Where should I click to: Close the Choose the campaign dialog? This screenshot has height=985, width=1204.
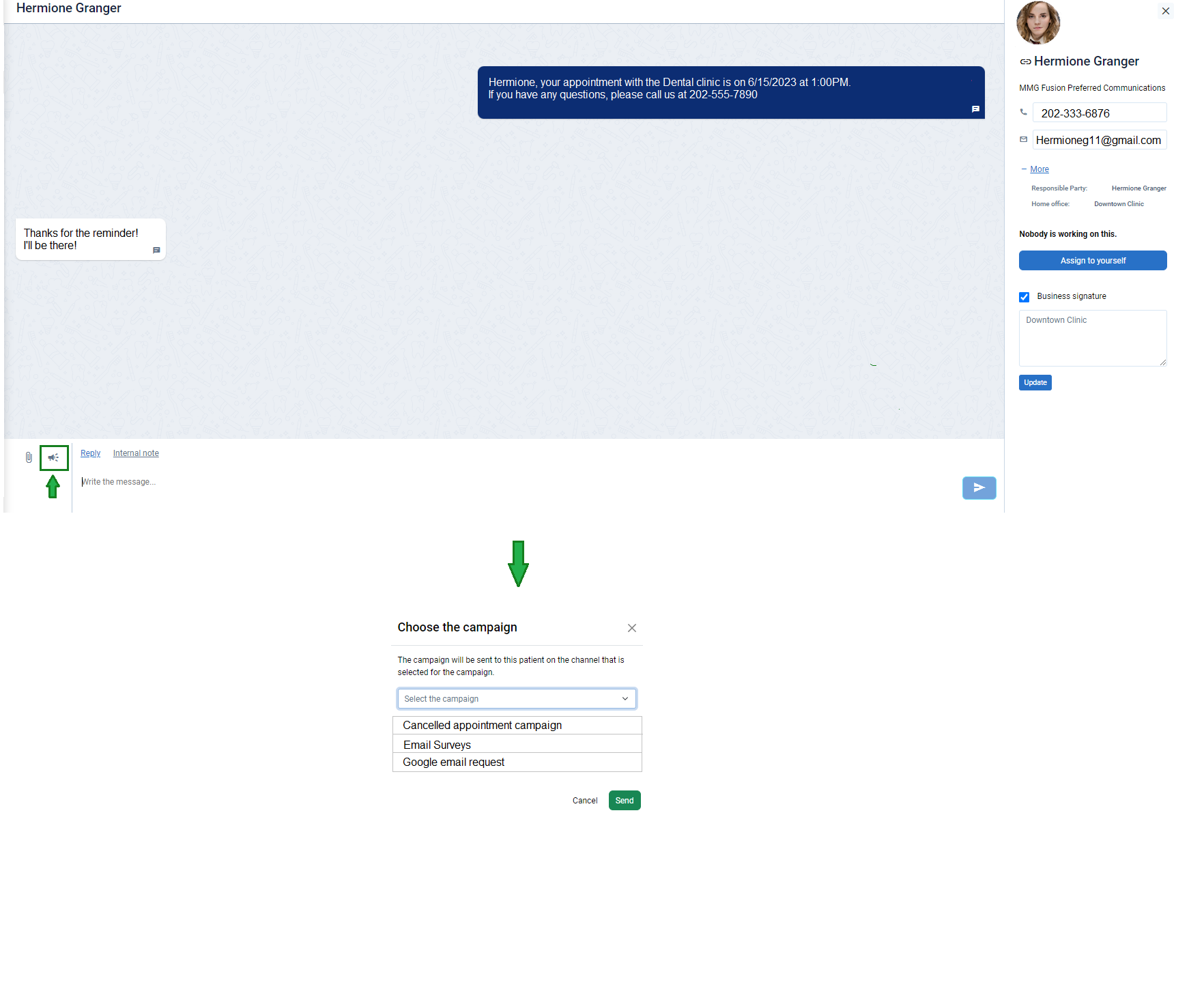click(x=631, y=628)
